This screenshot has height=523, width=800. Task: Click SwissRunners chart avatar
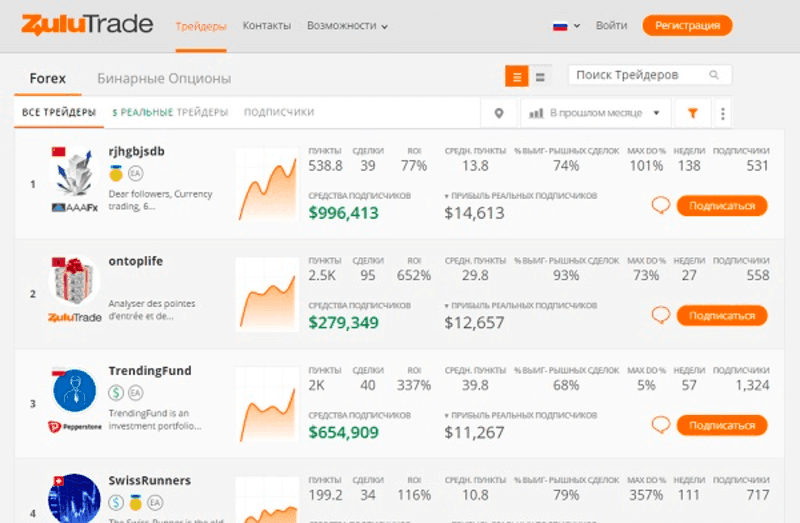74,499
